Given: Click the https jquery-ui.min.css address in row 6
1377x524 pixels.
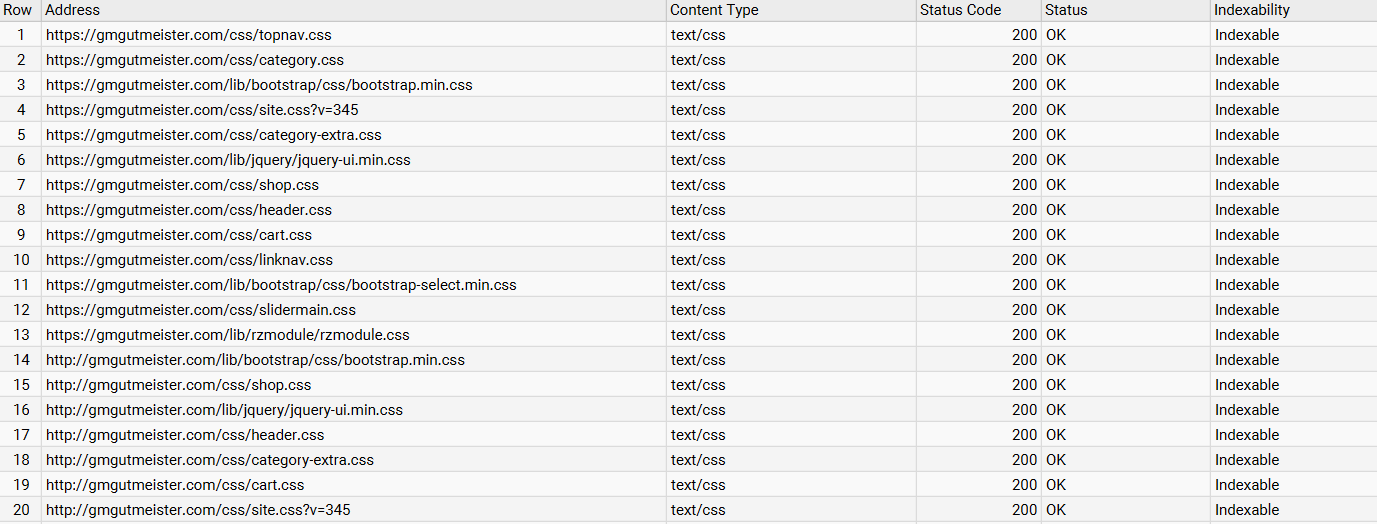Looking at the screenshot, I should (228, 160).
